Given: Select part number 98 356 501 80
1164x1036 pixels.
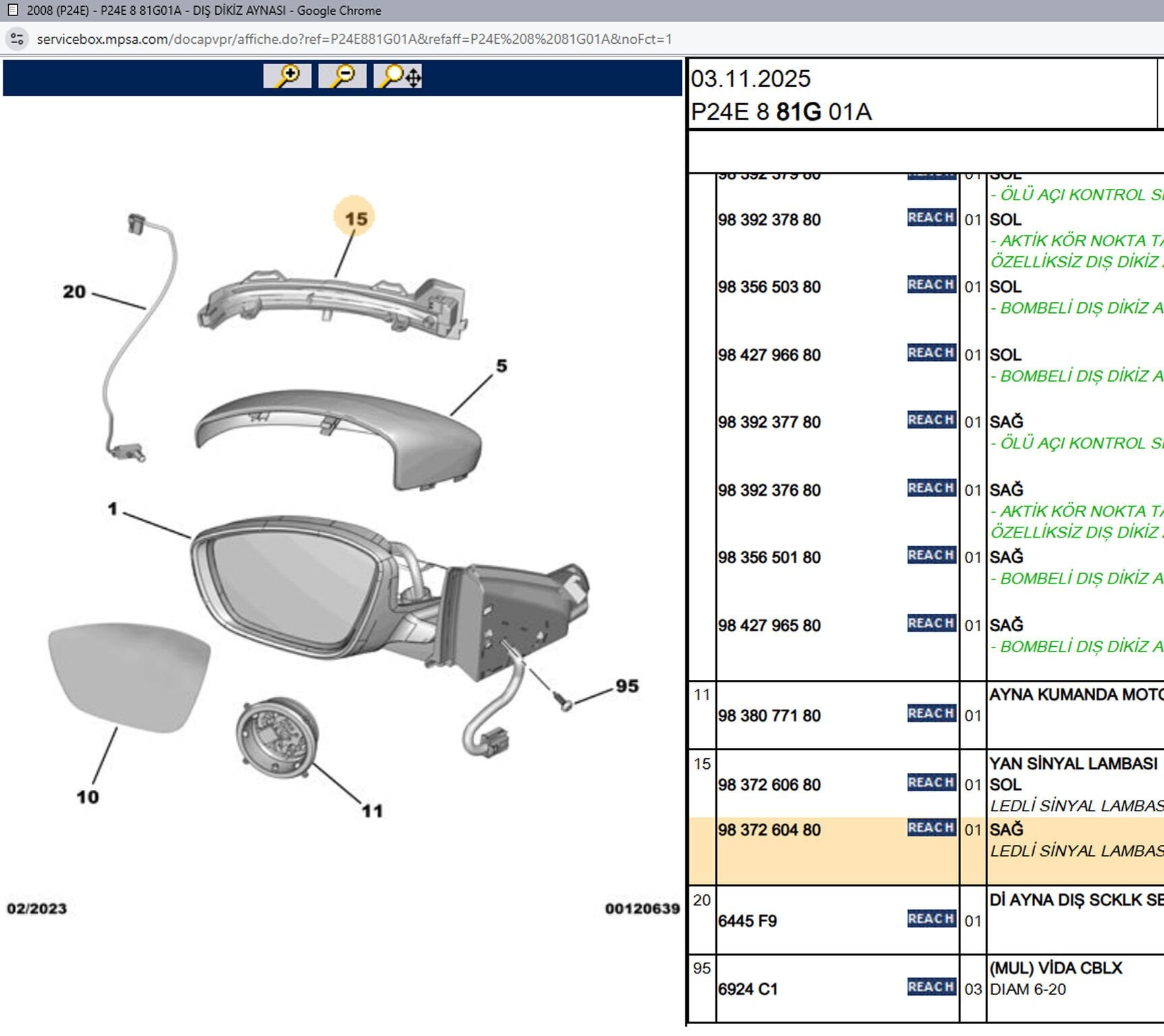Looking at the screenshot, I should [769, 558].
